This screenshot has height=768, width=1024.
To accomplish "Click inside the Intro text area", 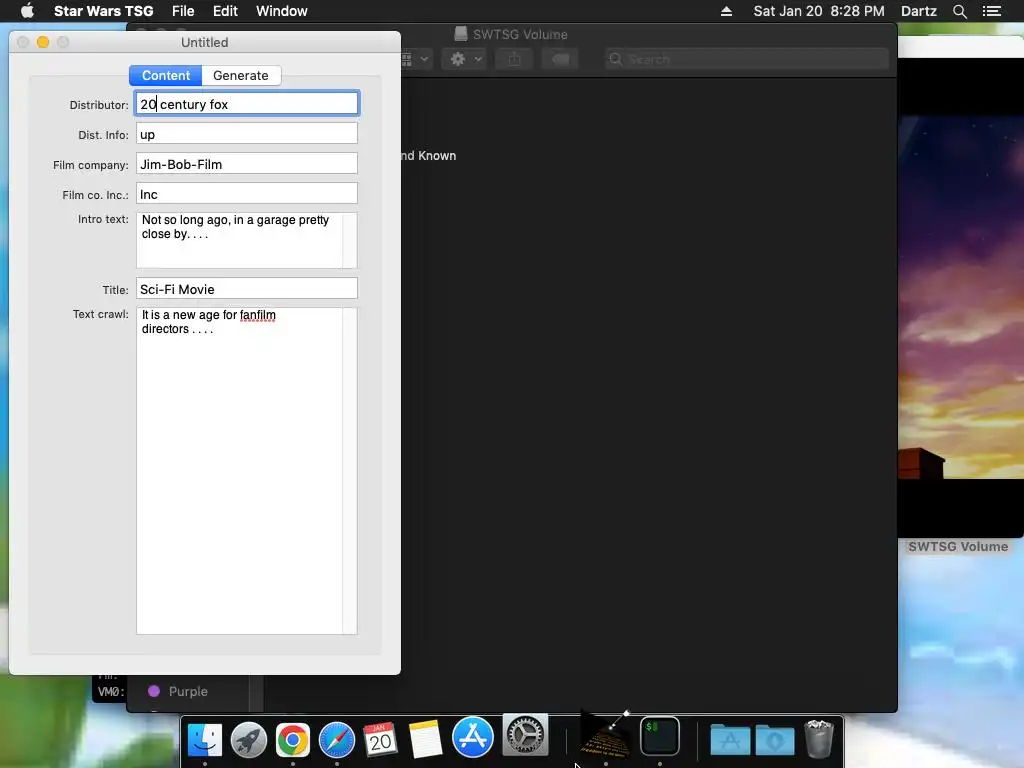I will coord(239,240).
